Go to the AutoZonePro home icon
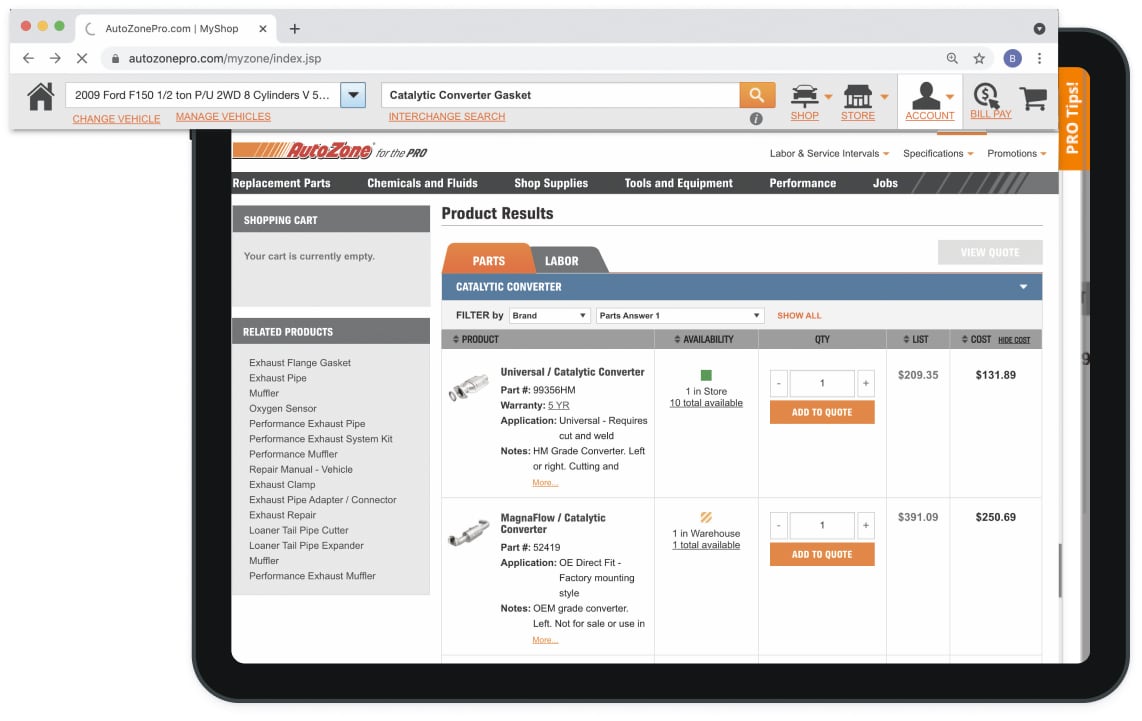The height and width of the screenshot is (721, 1142). click(x=41, y=96)
